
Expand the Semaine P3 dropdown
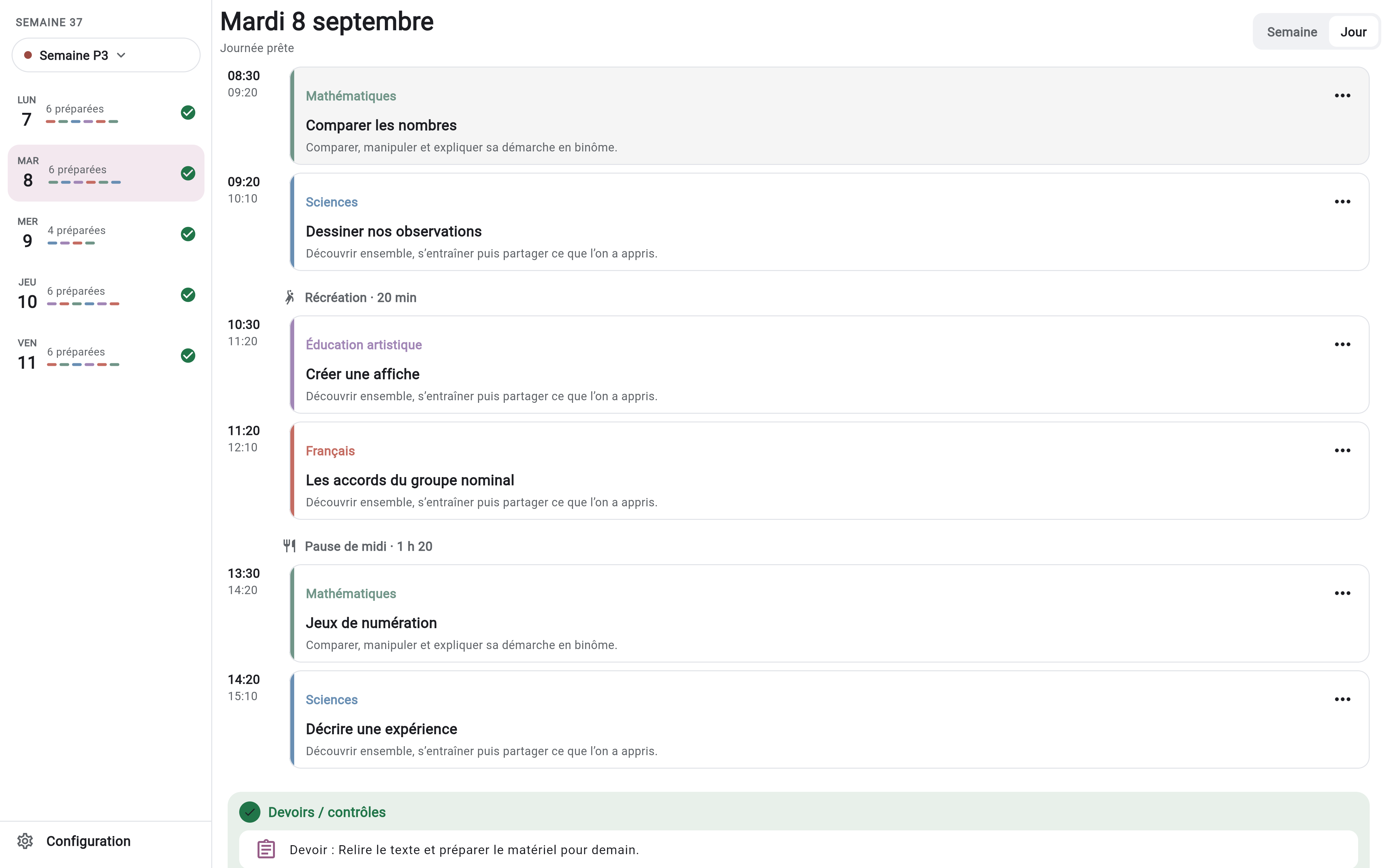106,55
